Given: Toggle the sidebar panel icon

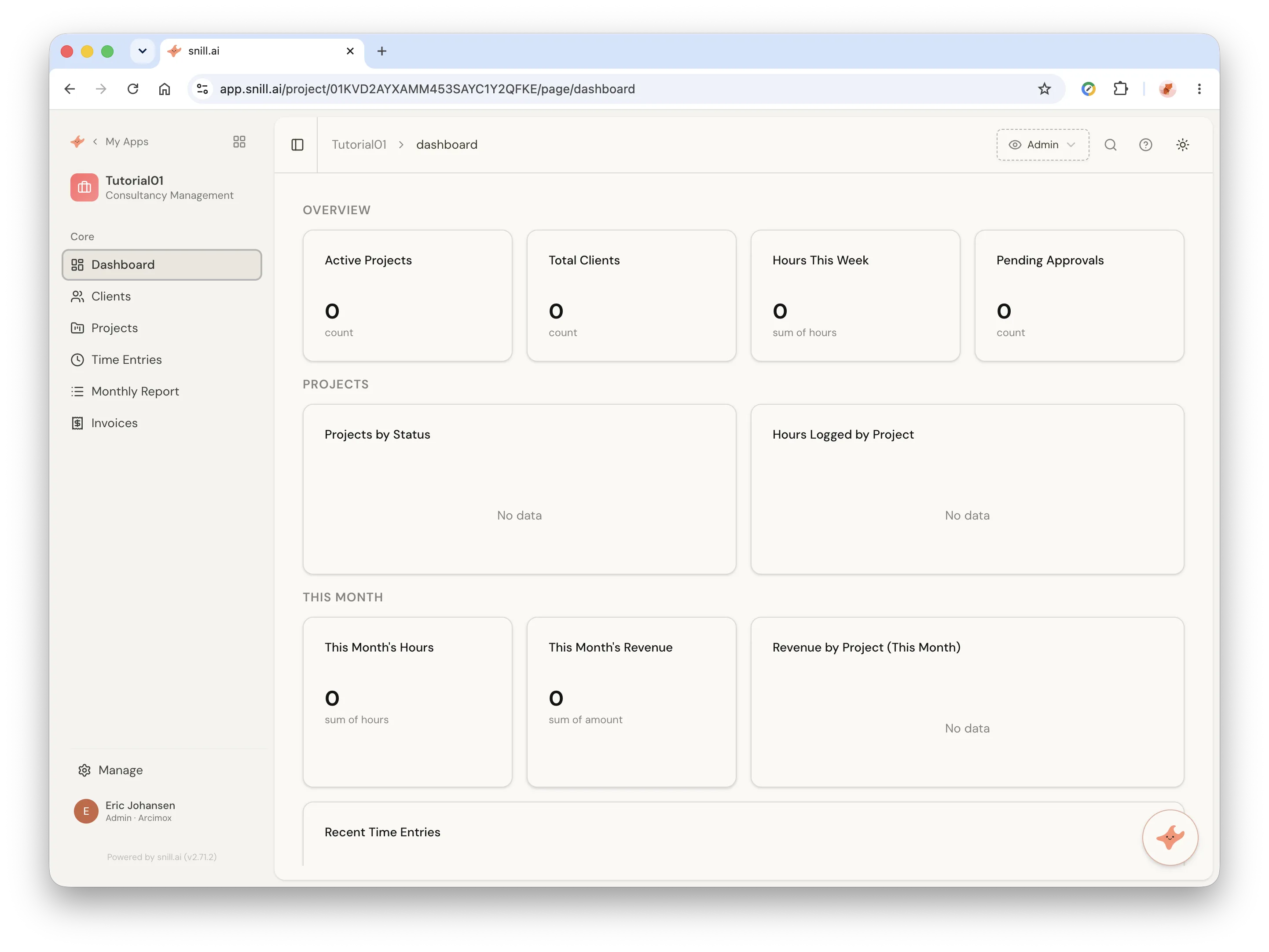Looking at the screenshot, I should (297, 145).
